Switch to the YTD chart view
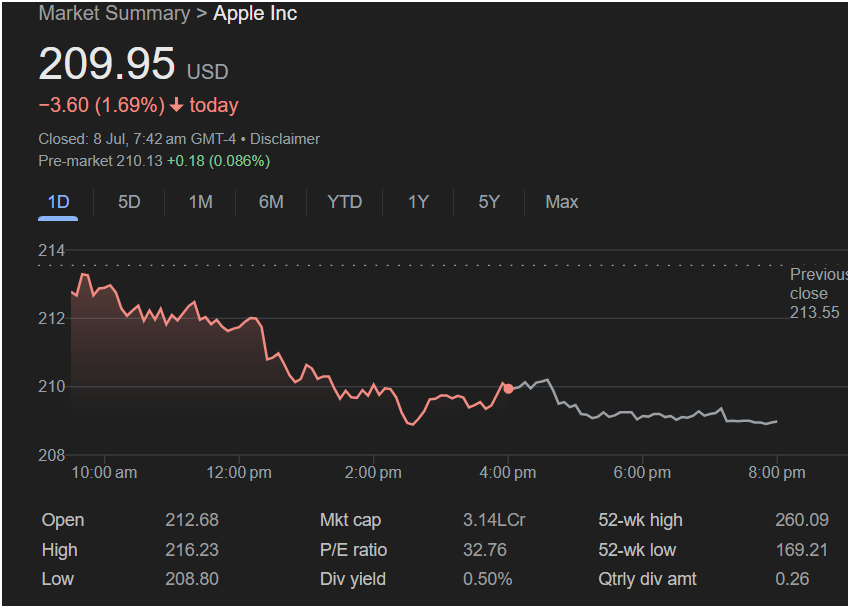 point(345,202)
